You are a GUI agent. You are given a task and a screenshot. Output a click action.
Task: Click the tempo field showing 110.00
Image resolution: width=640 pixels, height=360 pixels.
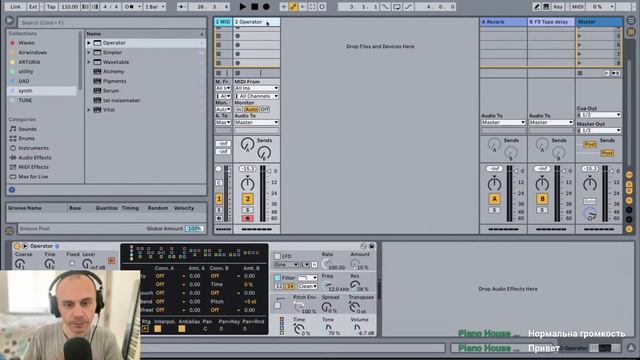coord(69,7)
